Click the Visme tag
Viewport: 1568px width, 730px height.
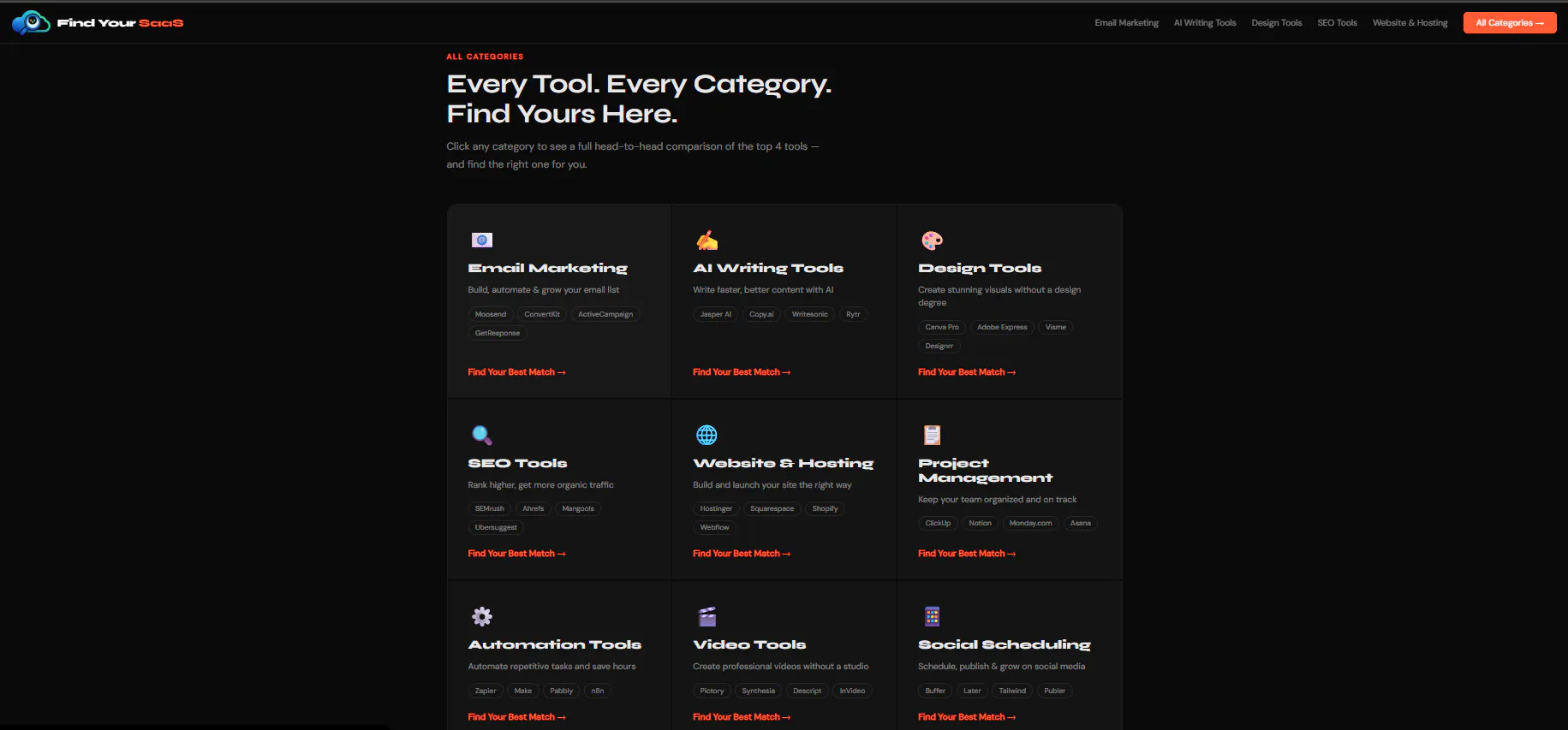[1056, 327]
